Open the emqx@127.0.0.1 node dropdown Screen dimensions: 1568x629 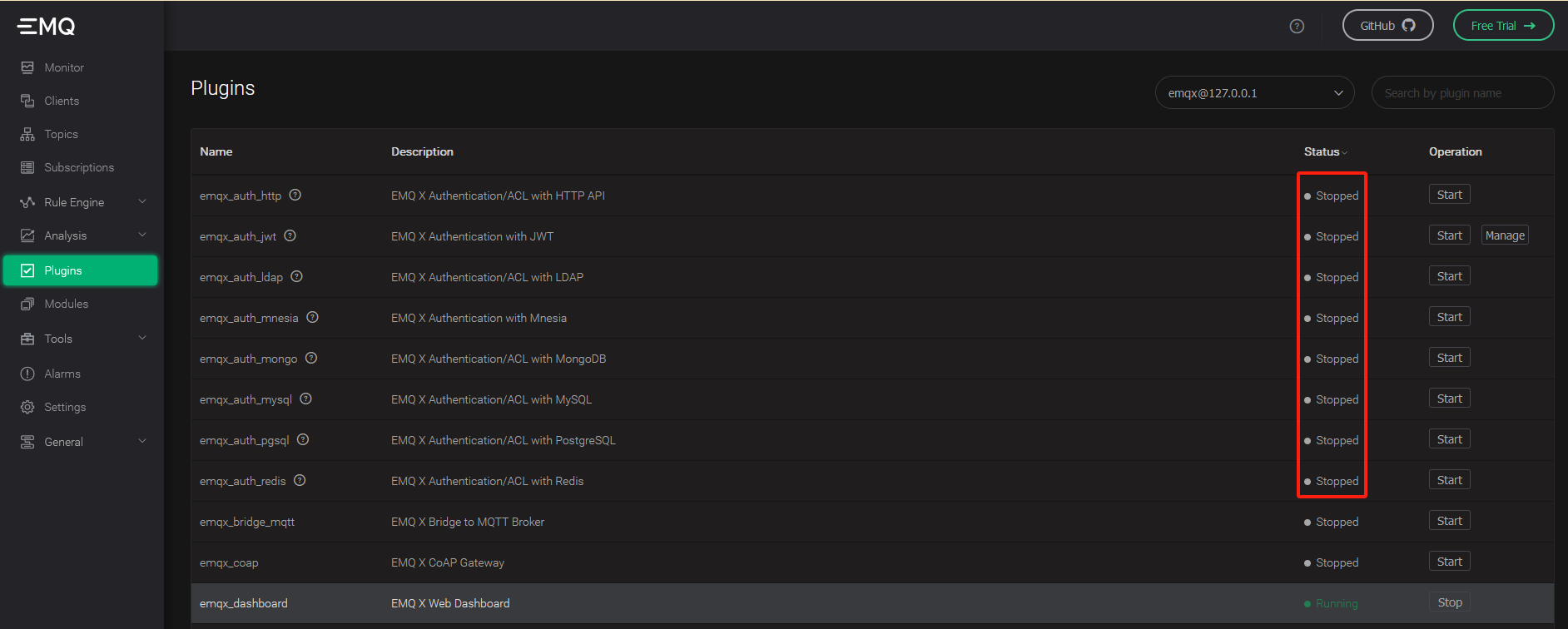pyautogui.click(x=1254, y=92)
